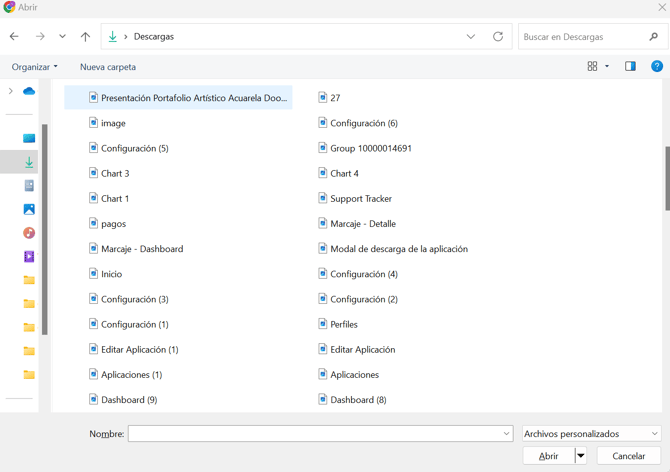Click the file list vertical scrollbar
The image size is (670, 472).
click(x=666, y=180)
